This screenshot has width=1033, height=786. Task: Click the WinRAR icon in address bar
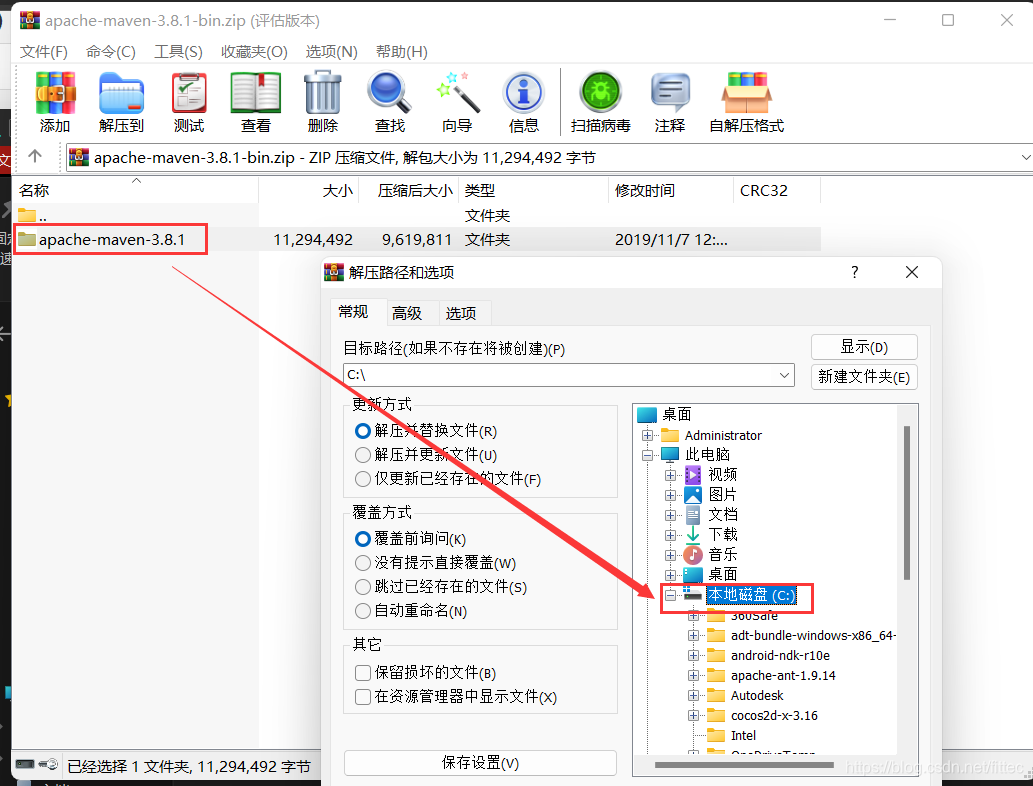[79, 157]
